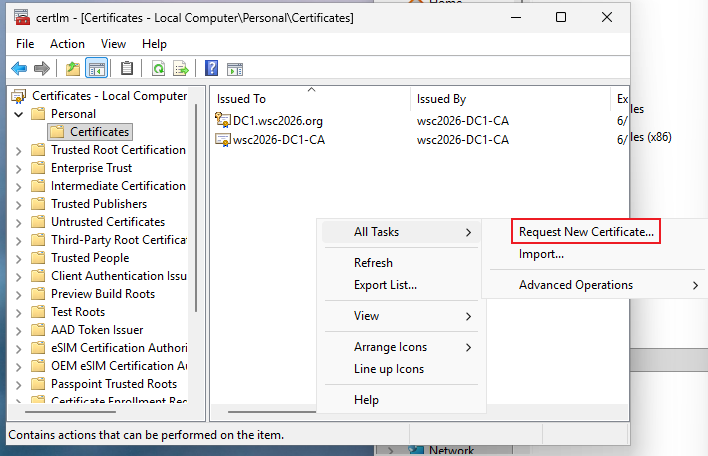Click the Export List toolbar icon

pyautogui.click(x=181, y=69)
